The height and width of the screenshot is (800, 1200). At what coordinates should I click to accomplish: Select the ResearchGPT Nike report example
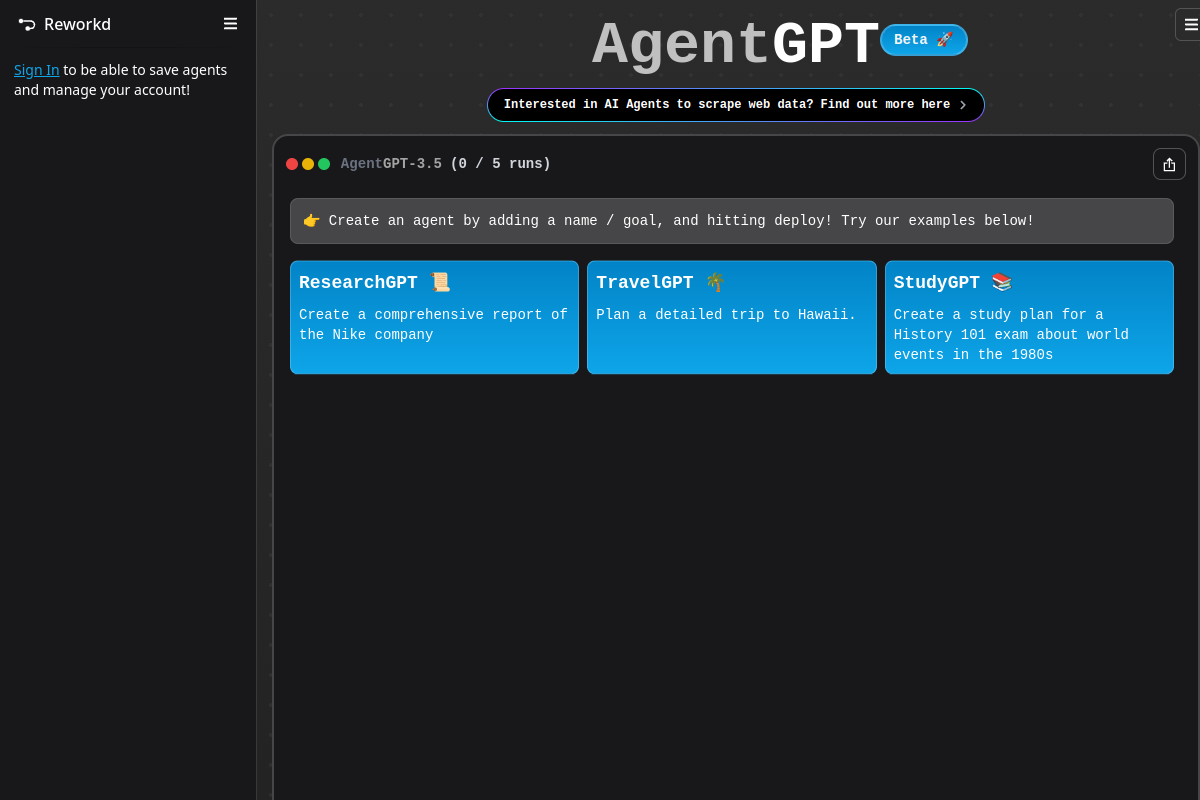tap(434, 317)
